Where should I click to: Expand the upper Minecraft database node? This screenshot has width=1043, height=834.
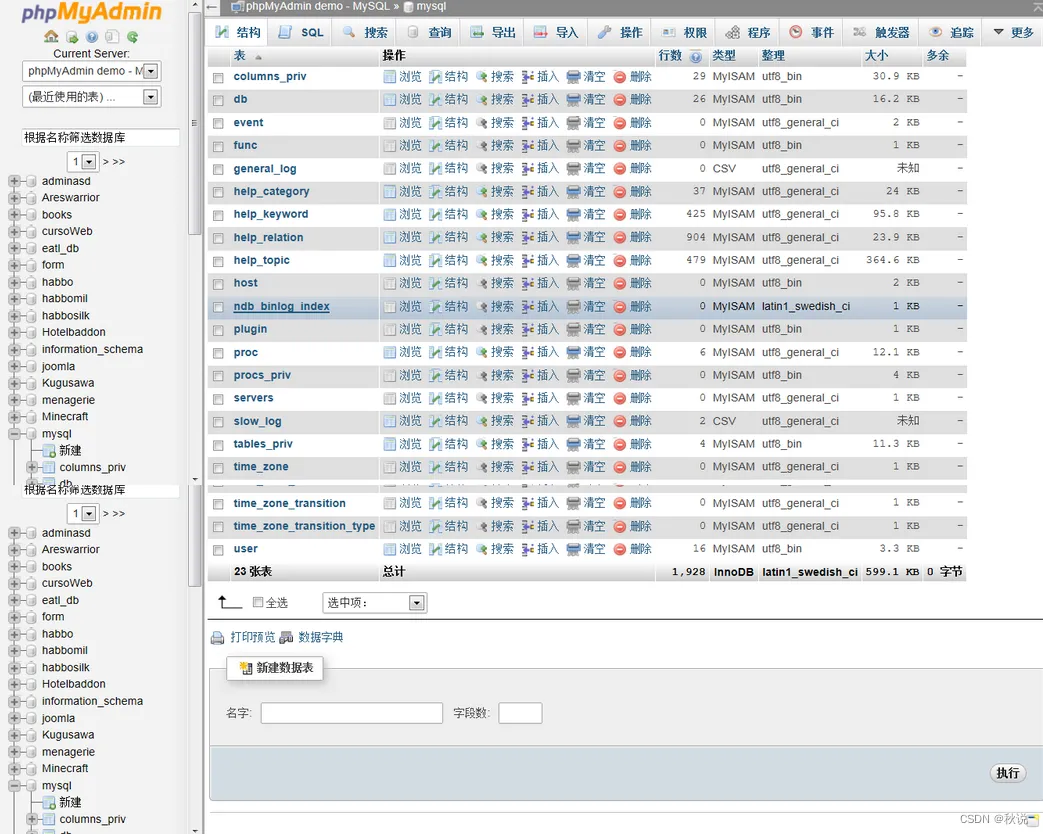point(14,416)
